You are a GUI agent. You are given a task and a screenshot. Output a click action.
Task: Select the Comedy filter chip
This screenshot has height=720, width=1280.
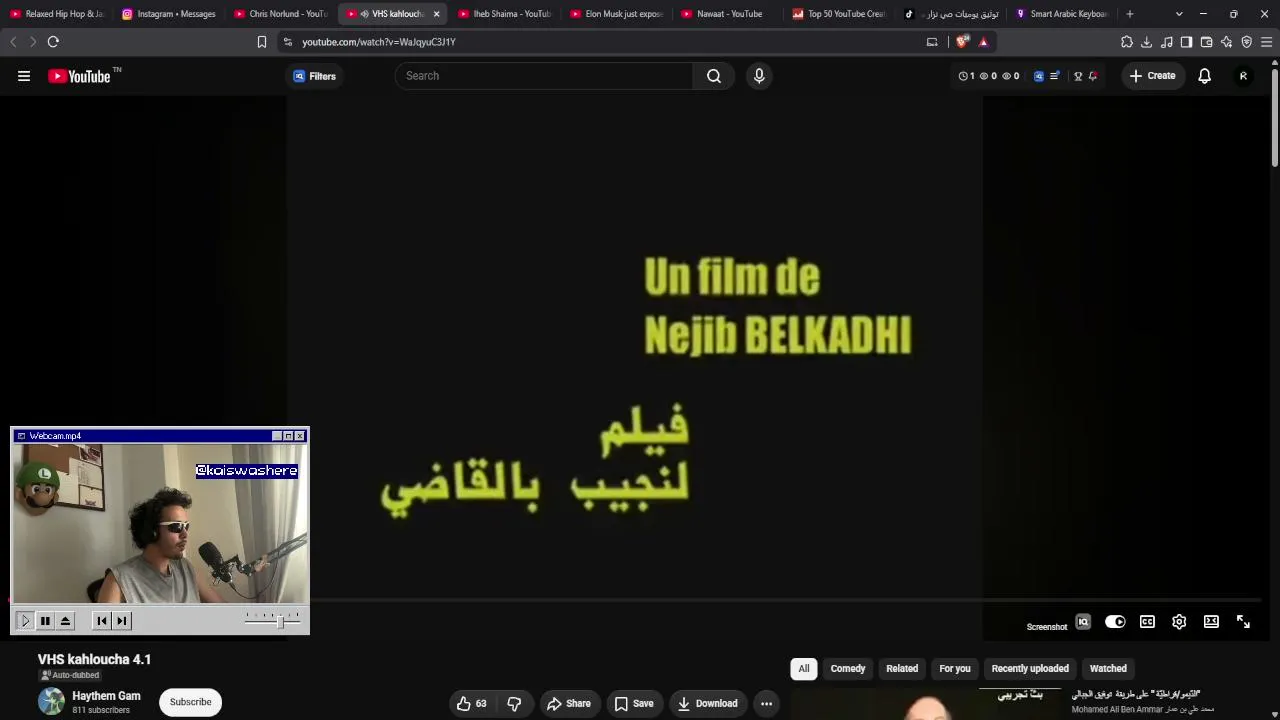[848, 669]
